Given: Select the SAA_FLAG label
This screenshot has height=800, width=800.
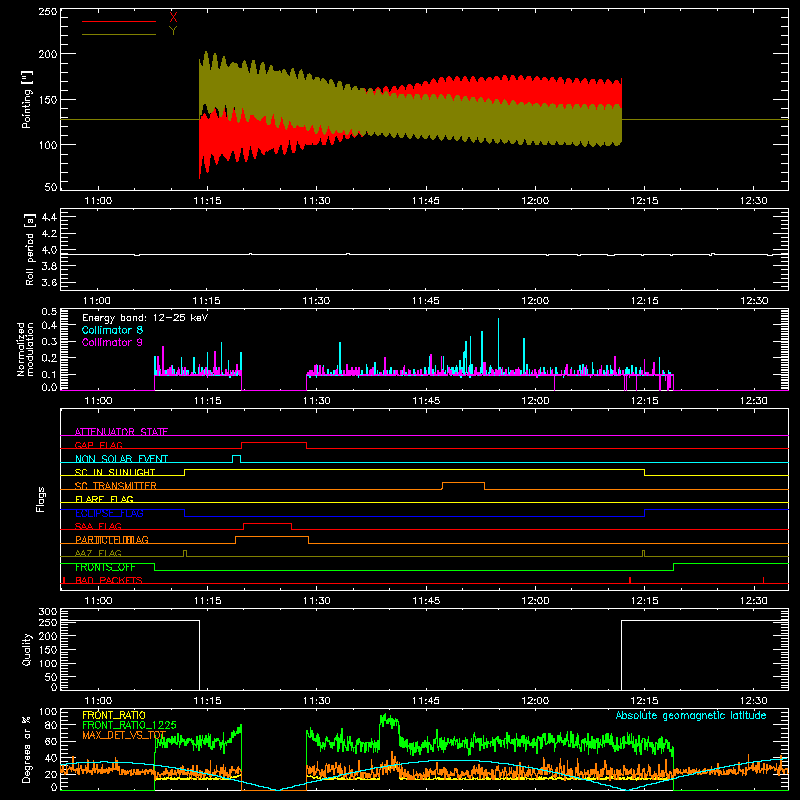Looking at the screenshot, I should point(98,526).
